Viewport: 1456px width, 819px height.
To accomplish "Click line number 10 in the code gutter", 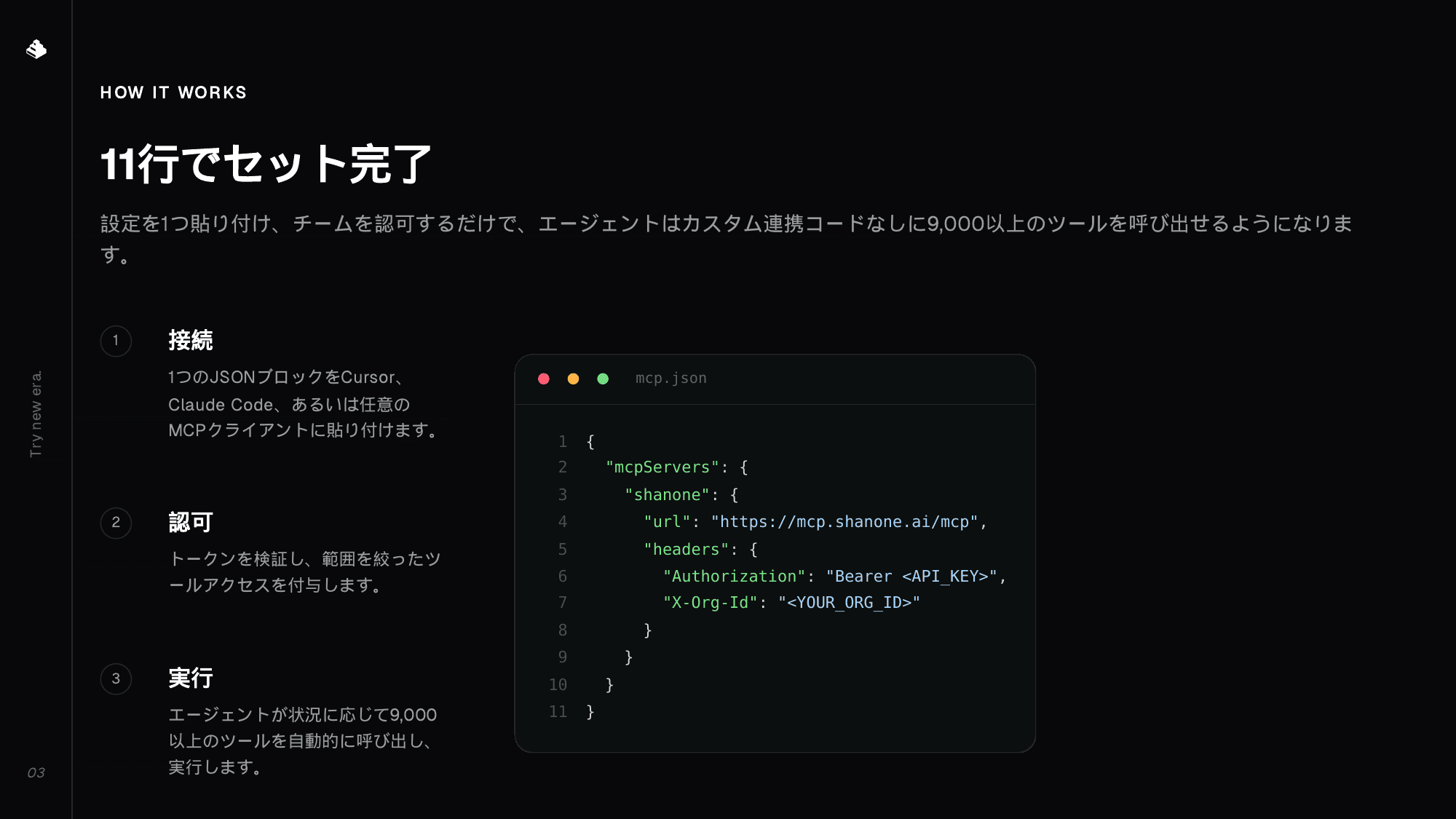I will coord(558,685).
